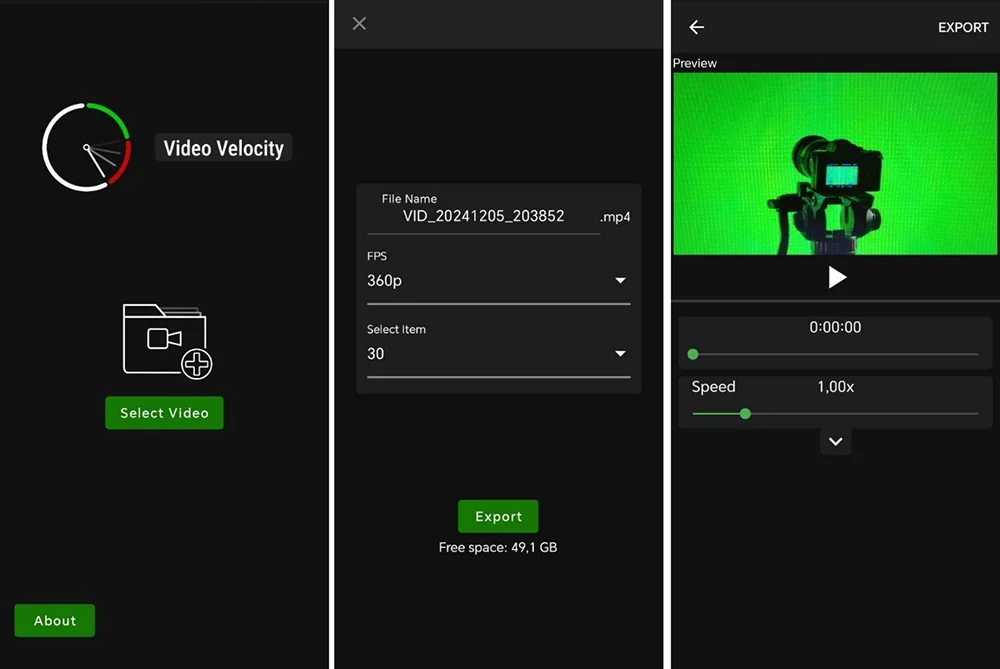Click the Preview label

point(695,63)
